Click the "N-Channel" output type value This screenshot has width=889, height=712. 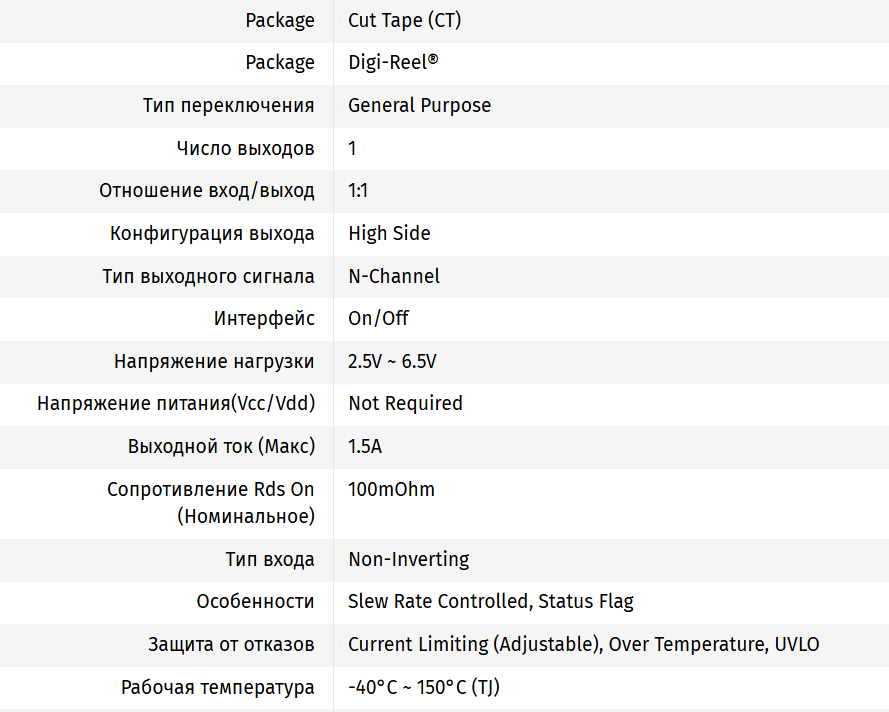393,277
